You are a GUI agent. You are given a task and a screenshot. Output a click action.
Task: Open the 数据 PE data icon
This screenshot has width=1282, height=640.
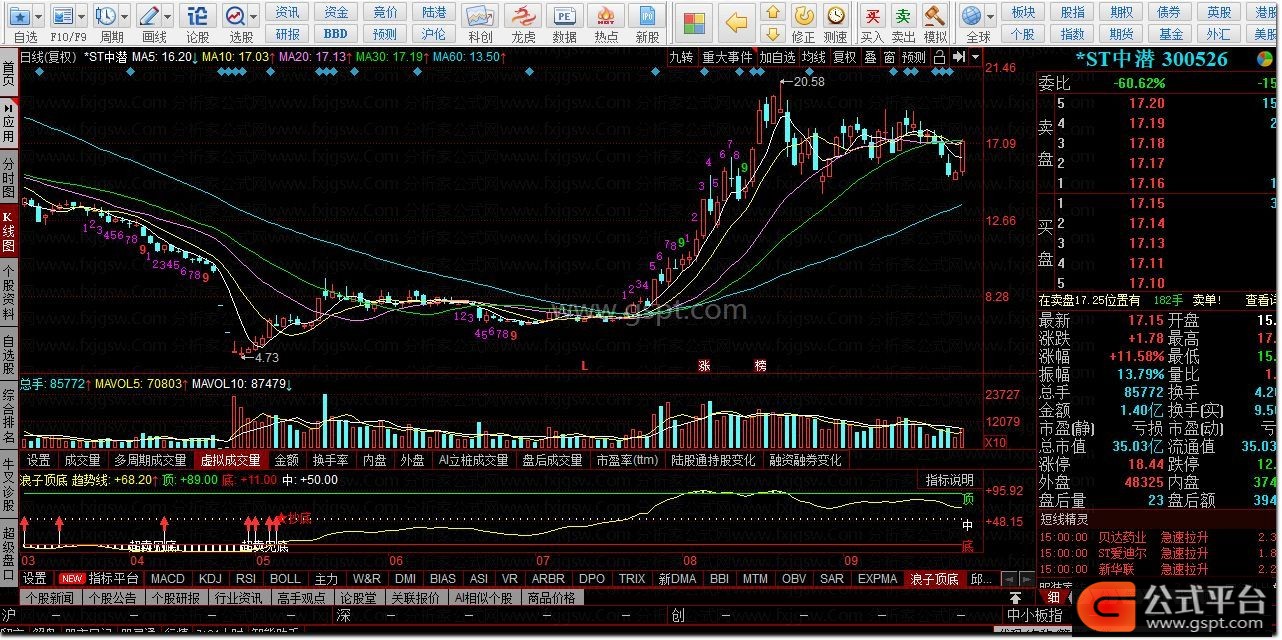point(565,17)
